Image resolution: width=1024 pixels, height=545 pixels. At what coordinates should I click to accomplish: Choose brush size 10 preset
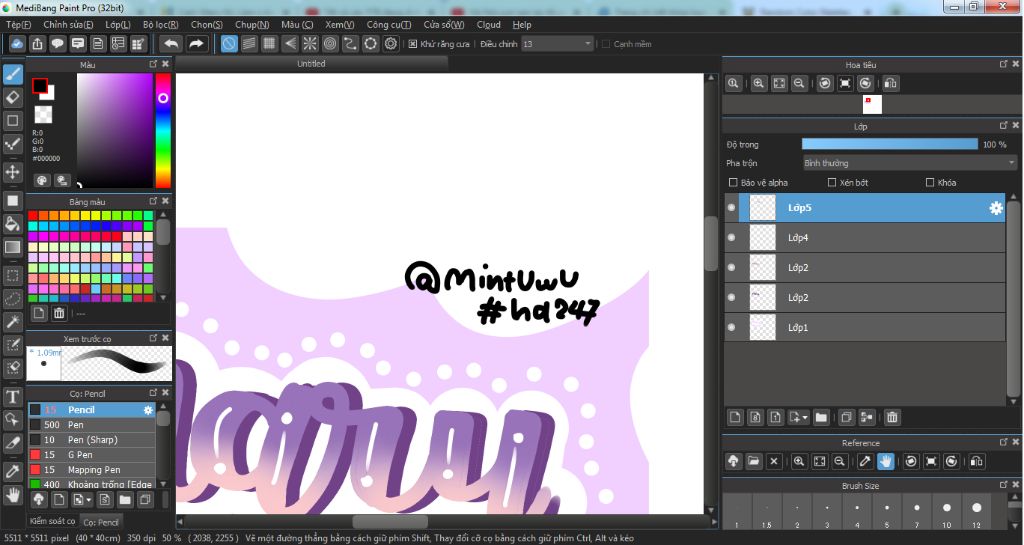946,511
